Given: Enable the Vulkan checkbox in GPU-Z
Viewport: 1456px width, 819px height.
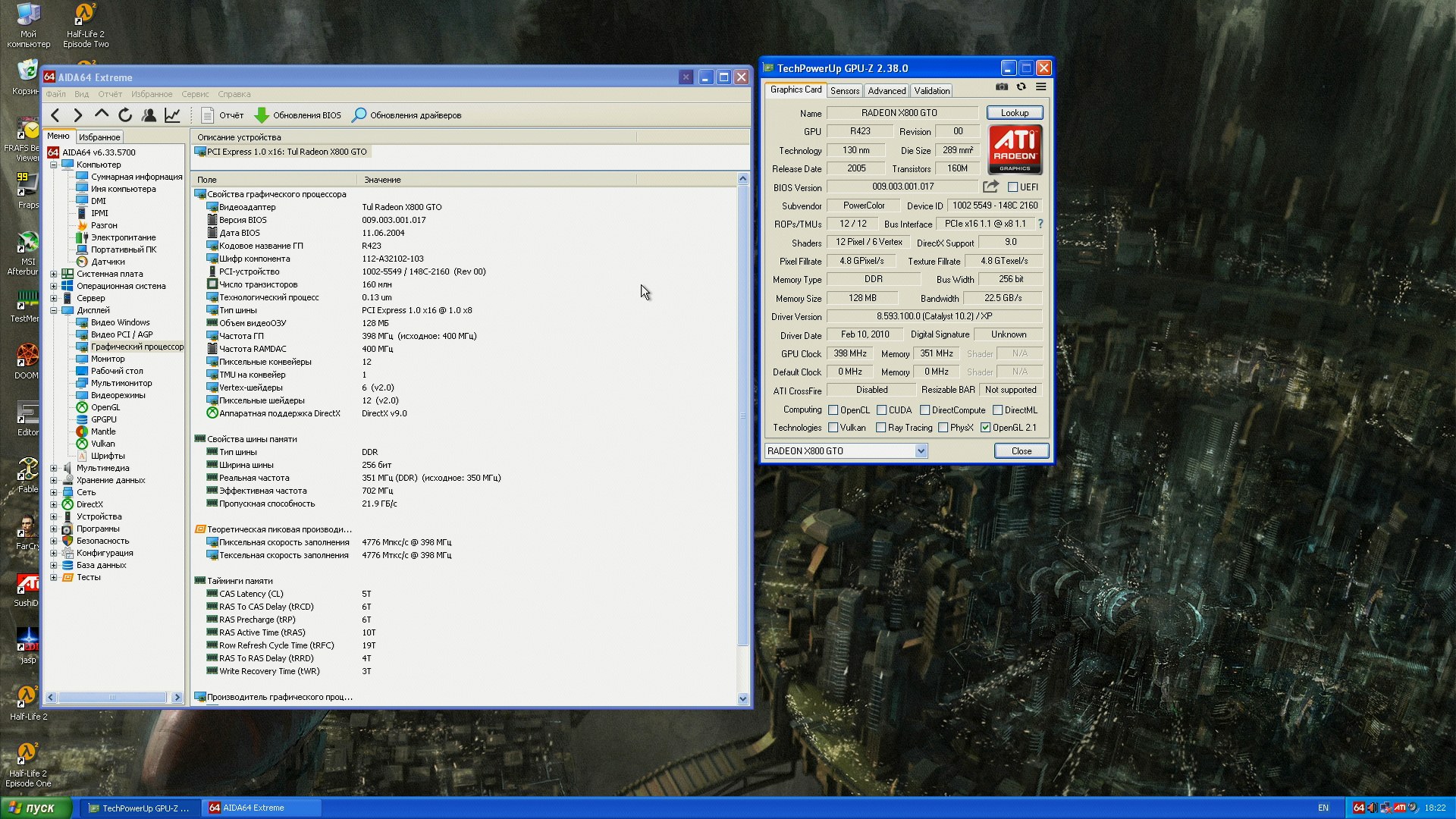Looking at the screenshot, I should click(833, 428).
